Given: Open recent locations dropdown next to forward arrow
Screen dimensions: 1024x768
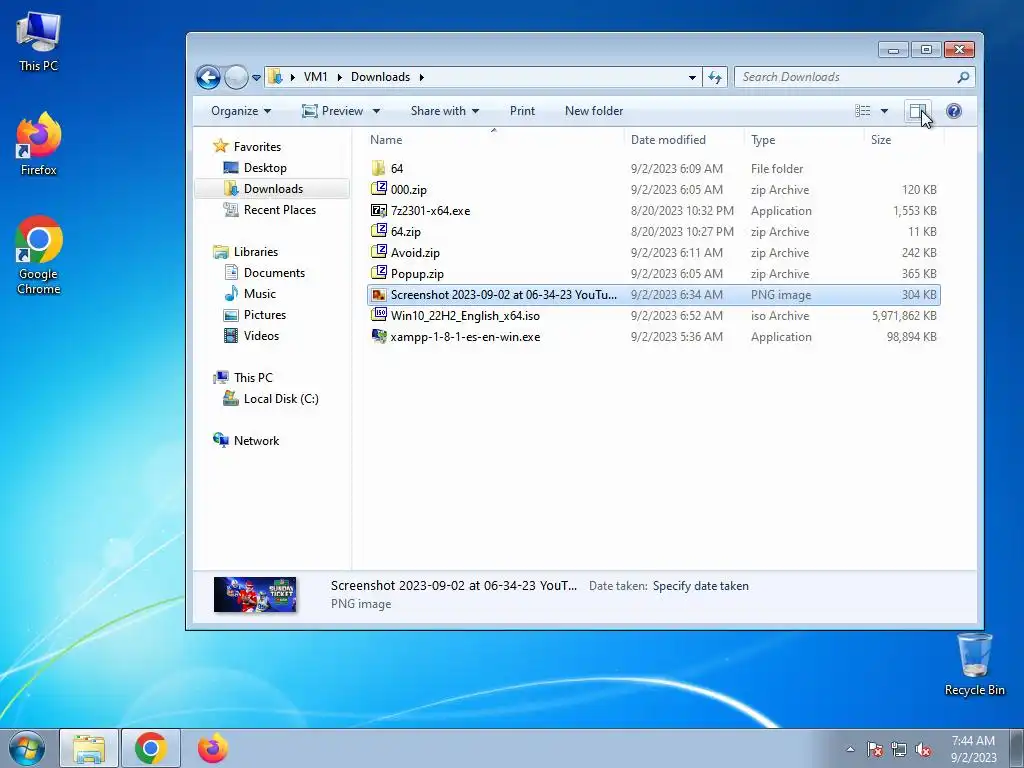Looking at the screenshot, I should pyautogui.click(x=257, y=78).
